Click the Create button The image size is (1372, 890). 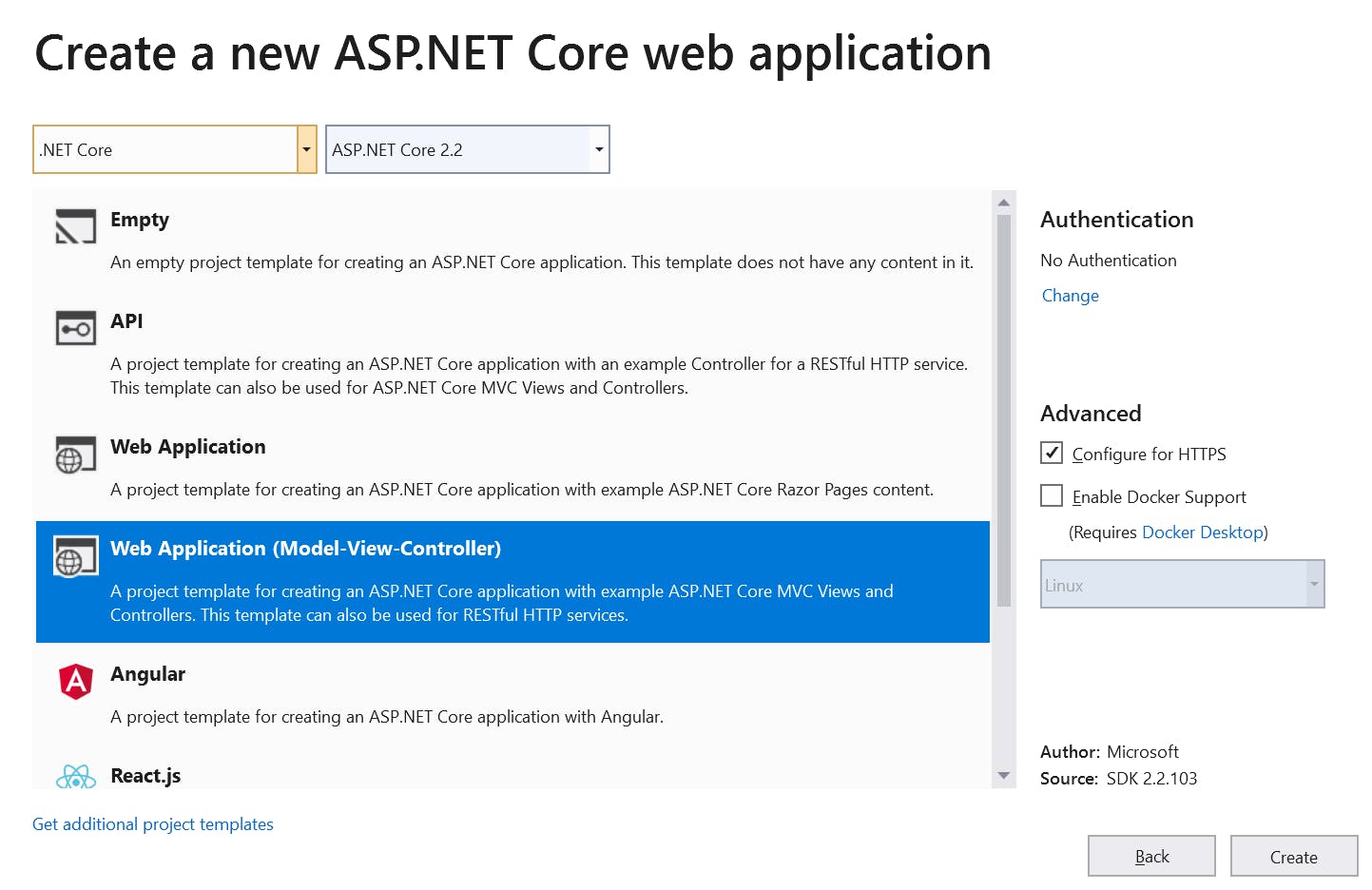(x=1294, y=856)
